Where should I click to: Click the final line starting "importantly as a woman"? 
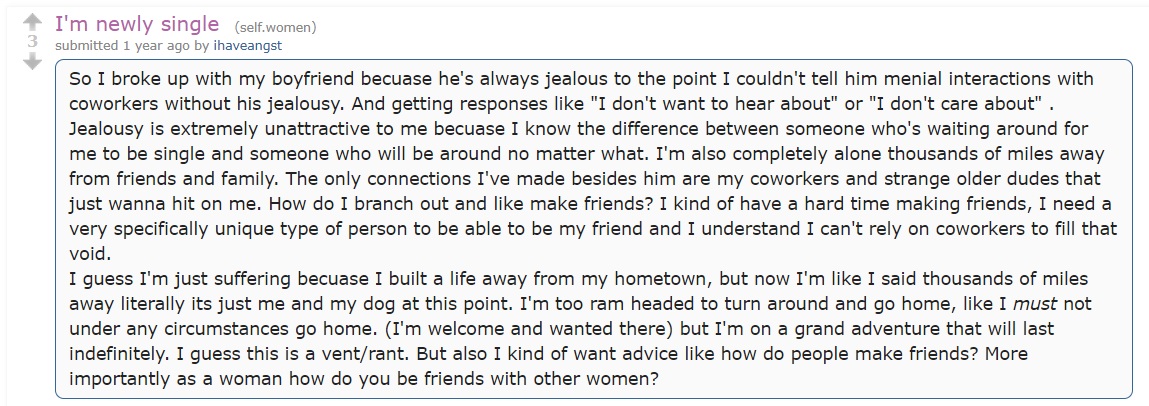point(364,380)
